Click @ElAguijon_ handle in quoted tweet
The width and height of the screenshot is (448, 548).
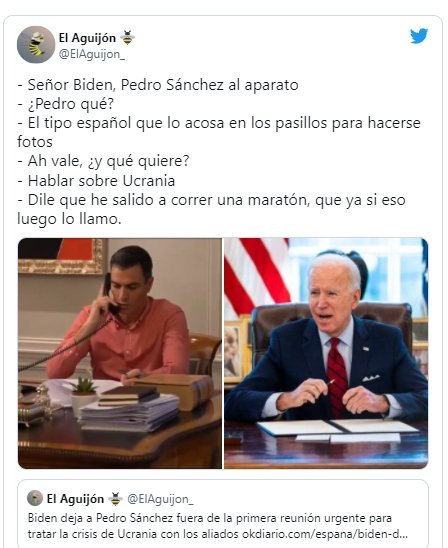click(x=160, y=499)
